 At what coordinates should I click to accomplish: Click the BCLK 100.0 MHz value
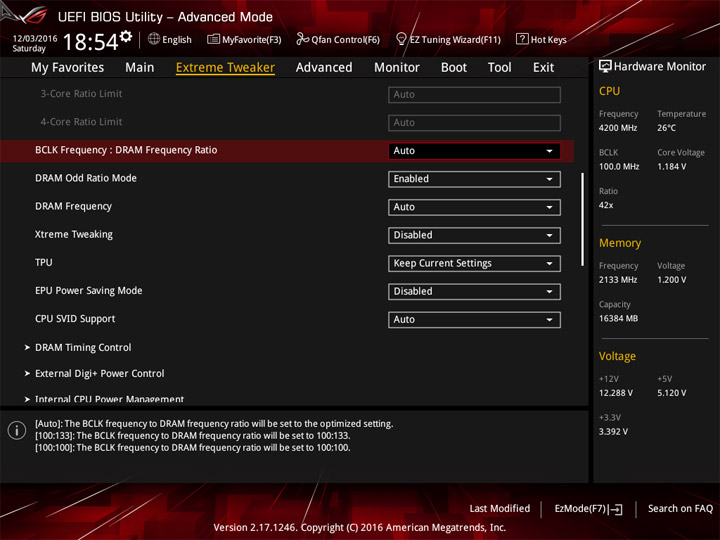(x=619, y=167)
